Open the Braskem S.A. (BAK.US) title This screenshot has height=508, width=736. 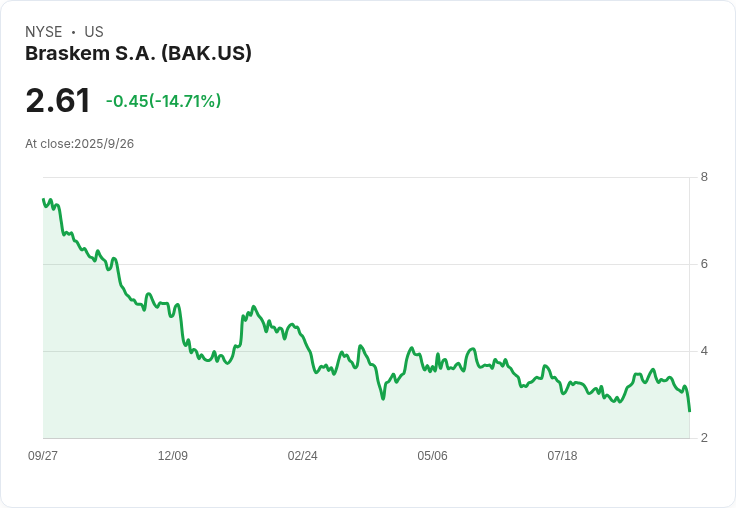coord(138,53)
